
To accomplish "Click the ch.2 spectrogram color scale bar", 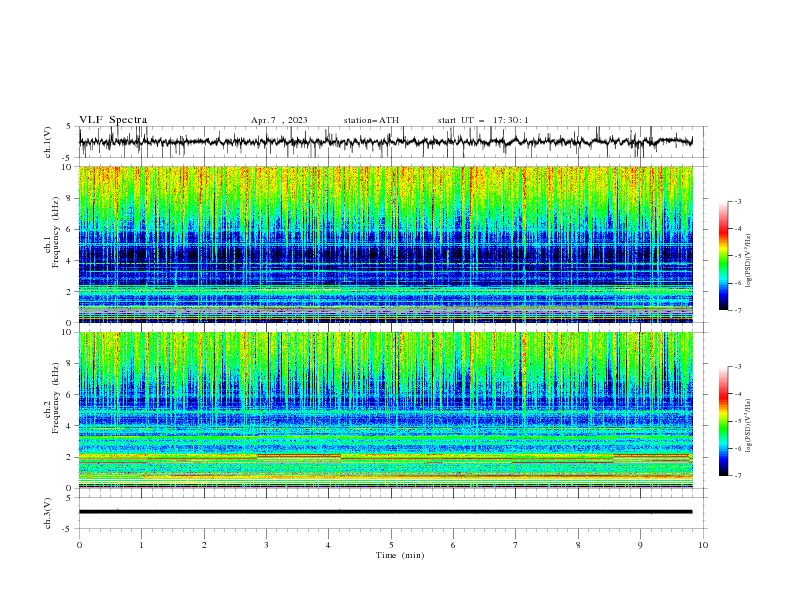I will point(724,421).
